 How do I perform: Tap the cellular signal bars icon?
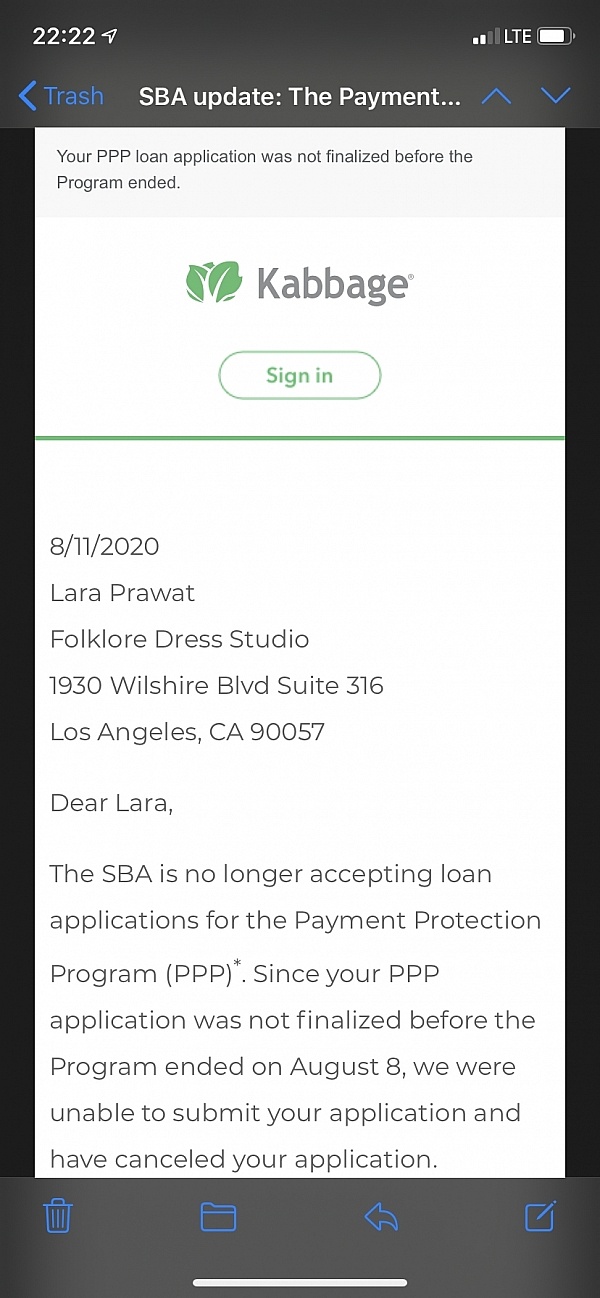click(x=485, y=37)
